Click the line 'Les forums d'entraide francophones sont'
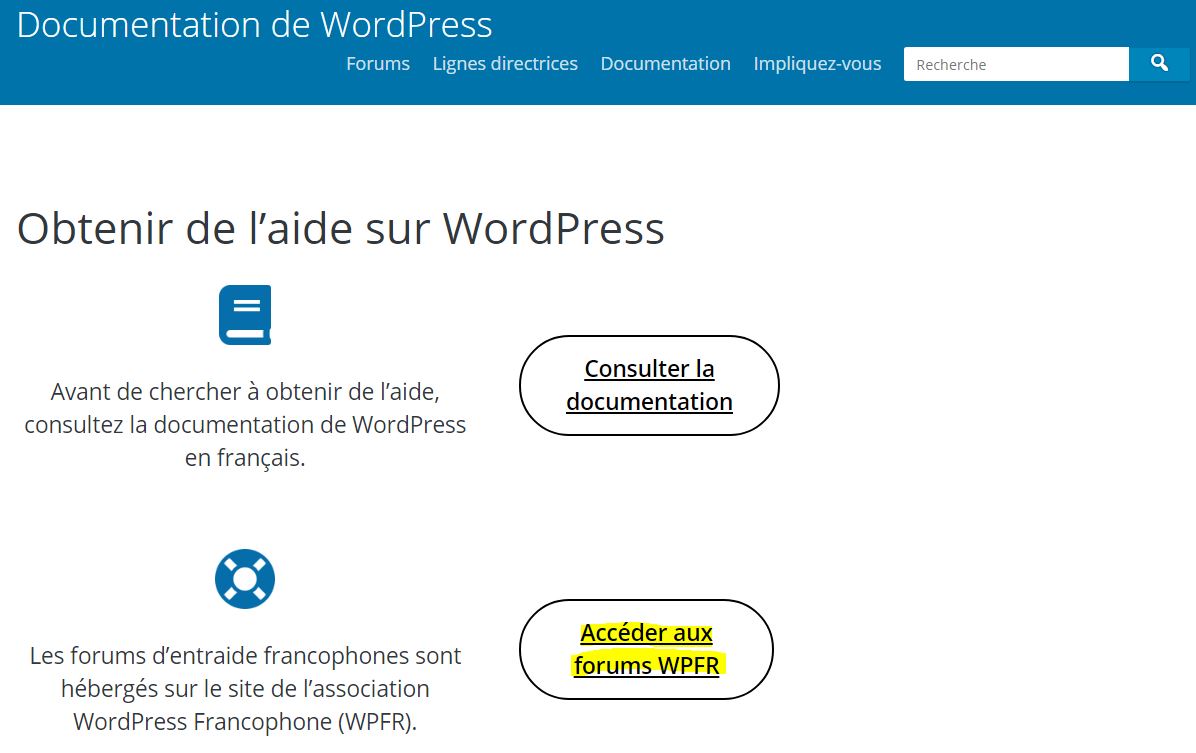Image resolution: width=1196 pixels, height=753 pixels. [x=245, y=656]
